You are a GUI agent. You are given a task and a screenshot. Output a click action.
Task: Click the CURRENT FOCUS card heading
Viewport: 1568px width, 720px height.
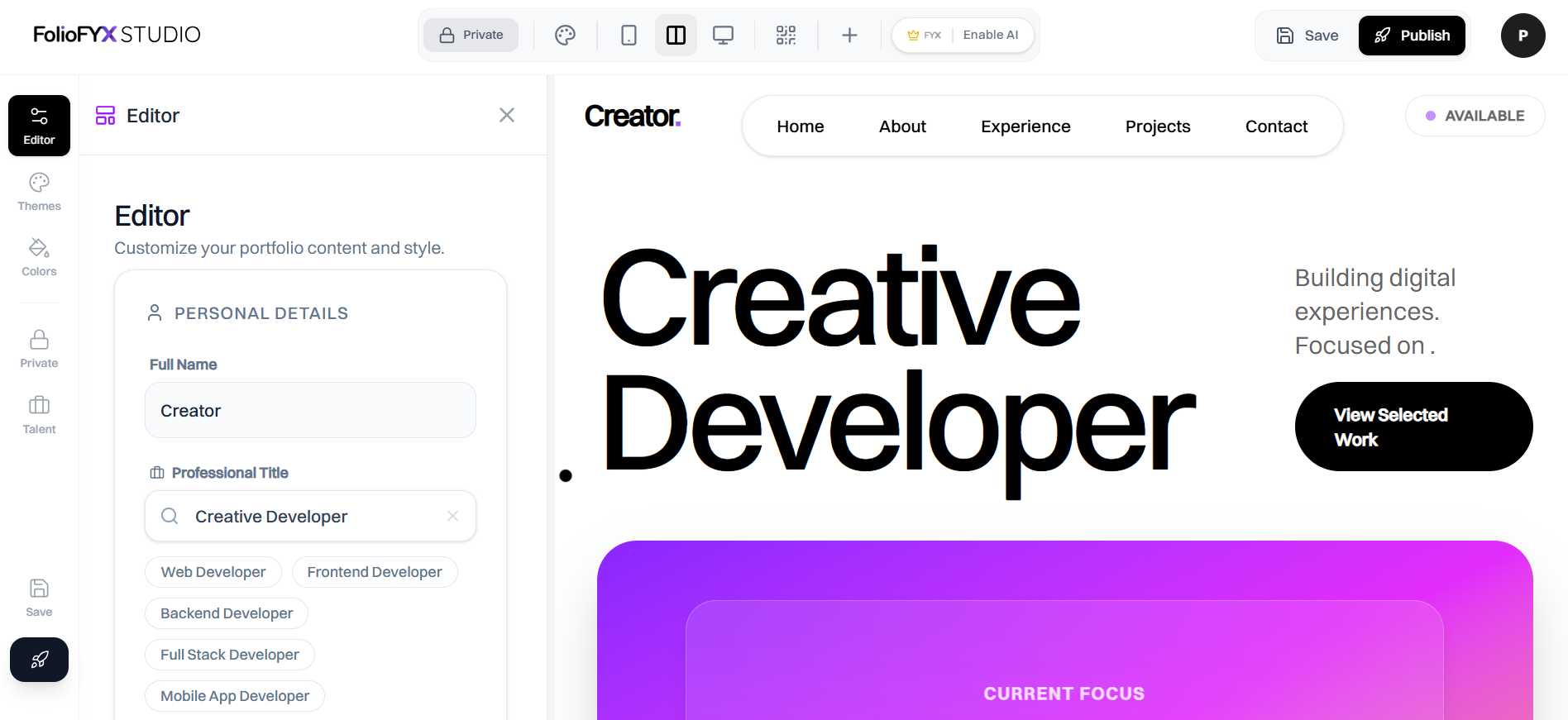point(1064,694)
